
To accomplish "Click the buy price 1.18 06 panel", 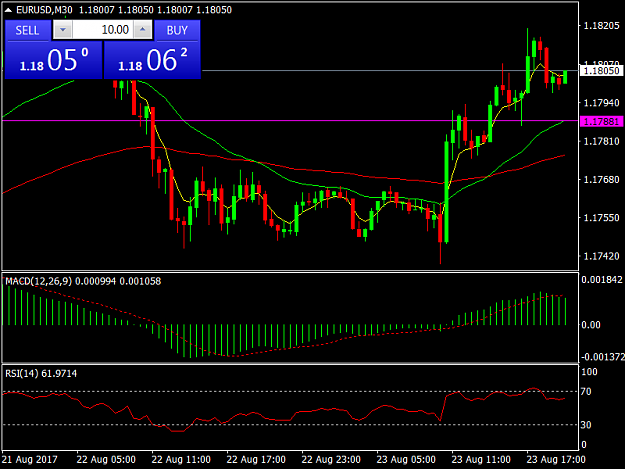I will pyautogui.click(x=152, y=60).
